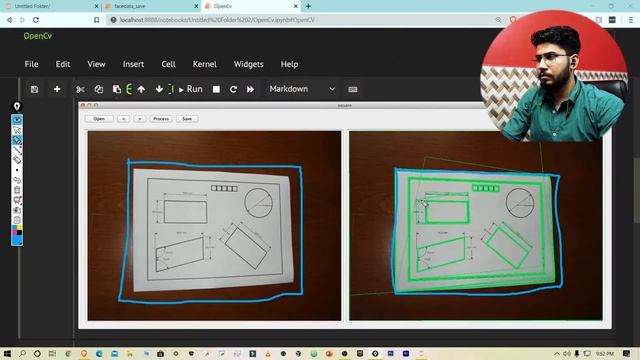Pick the blue current color swatch
This screenshot has width=640, height=360.
pyautogui.click(x=17, y=240)
